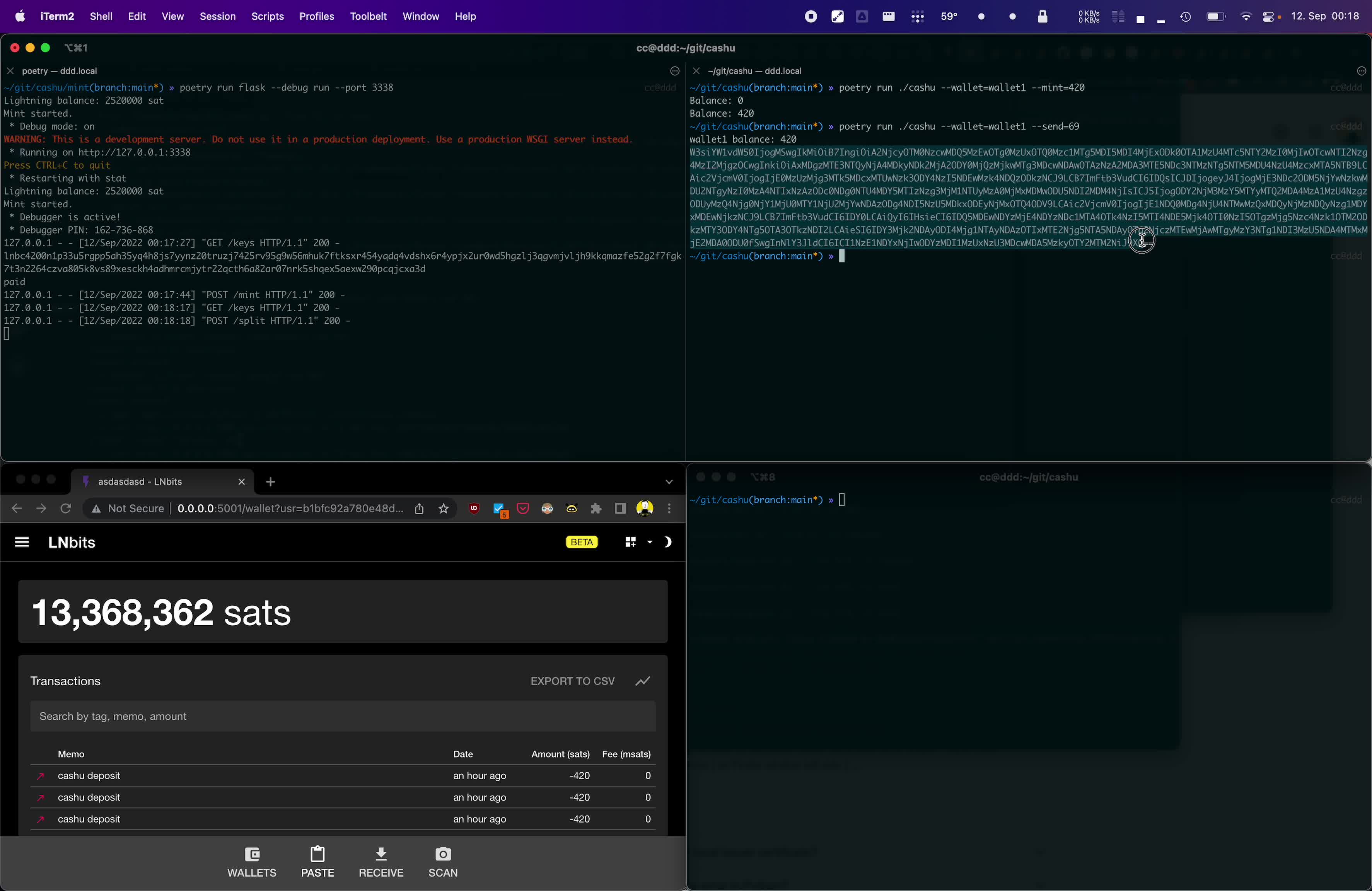Open the Session menu in iTerm2
Viewport: 1372px width, 891px height.
[217, 16]
